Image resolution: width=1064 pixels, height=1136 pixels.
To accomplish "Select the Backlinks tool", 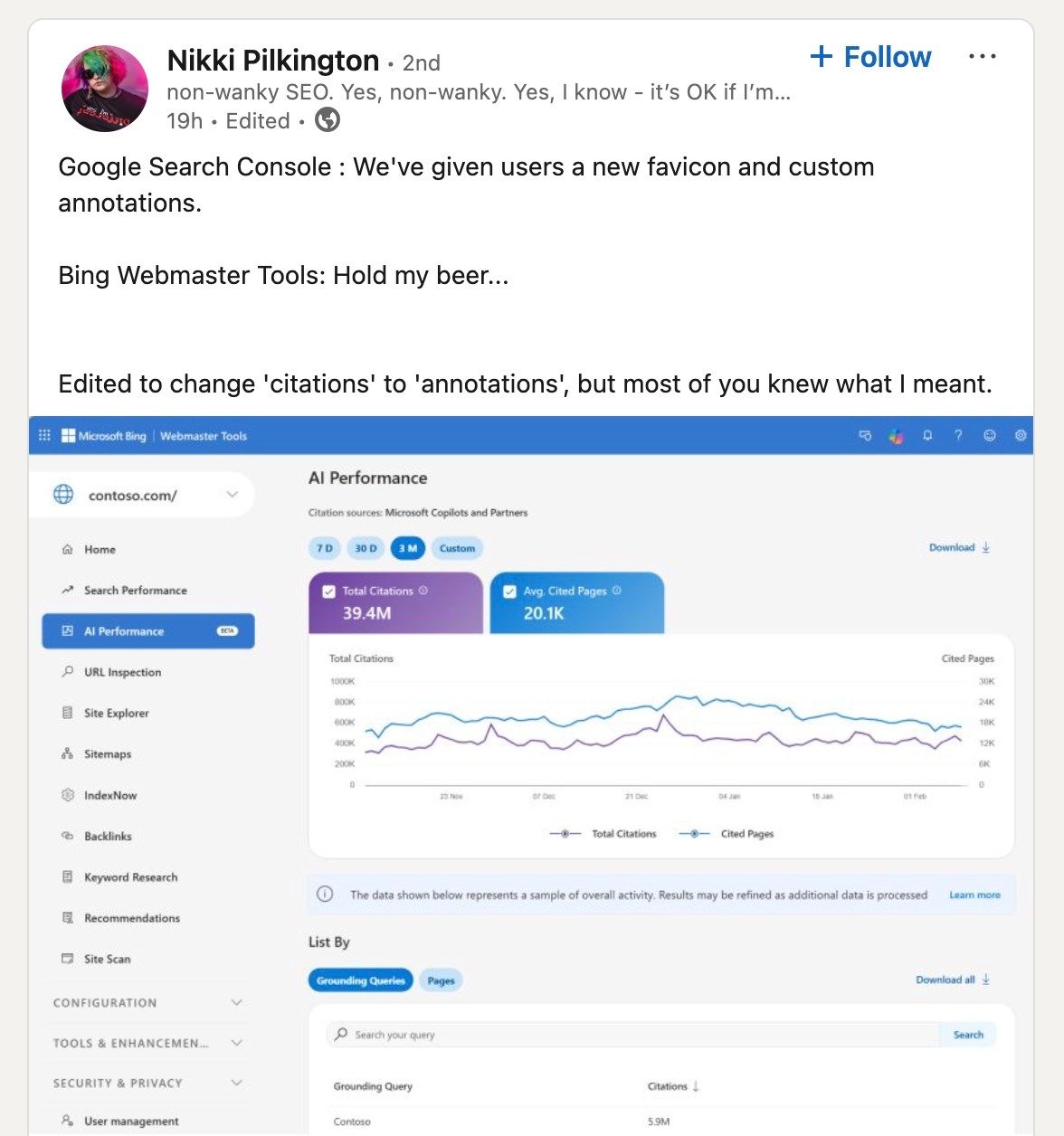I will click(x=107, y=836).
